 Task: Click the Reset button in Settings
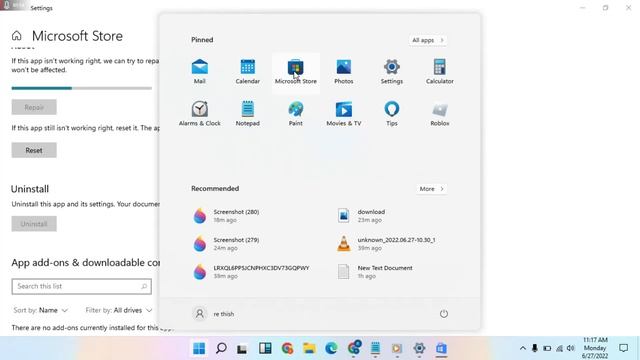pyautogui.click(x=34, y=150)
